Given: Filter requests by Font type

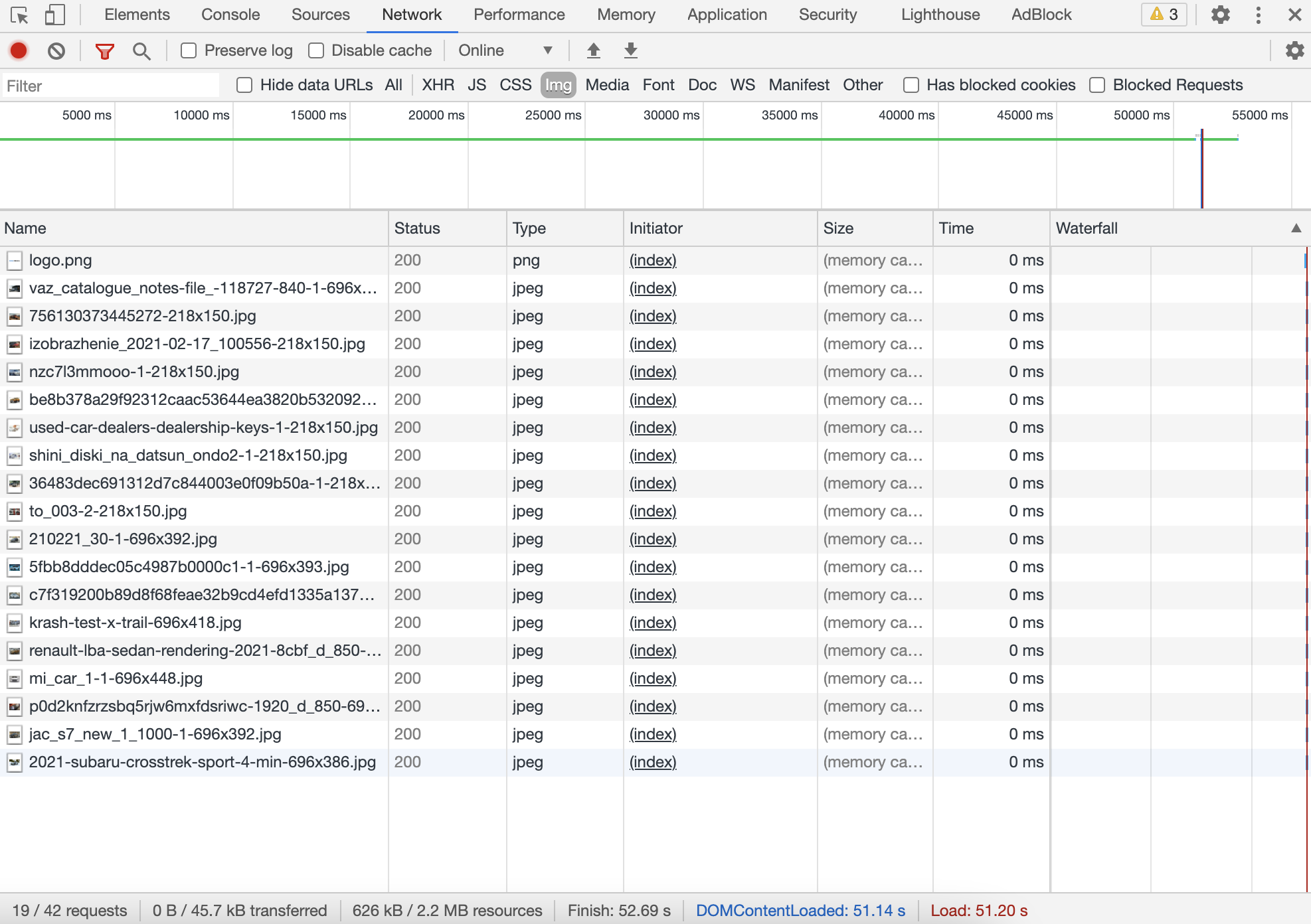Looking at the screenshot, I should pos(658,85).
